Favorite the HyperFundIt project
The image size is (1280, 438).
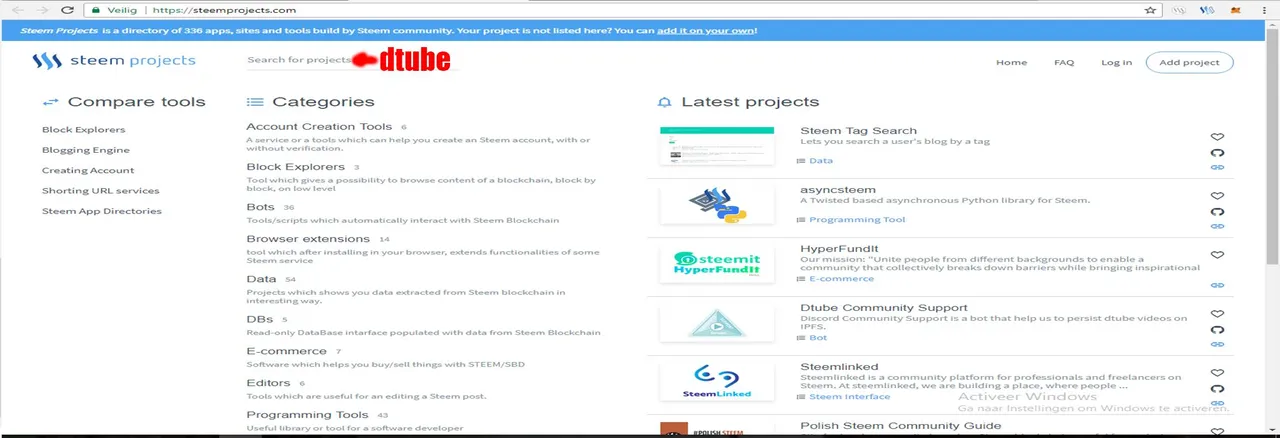point(1217,255)
